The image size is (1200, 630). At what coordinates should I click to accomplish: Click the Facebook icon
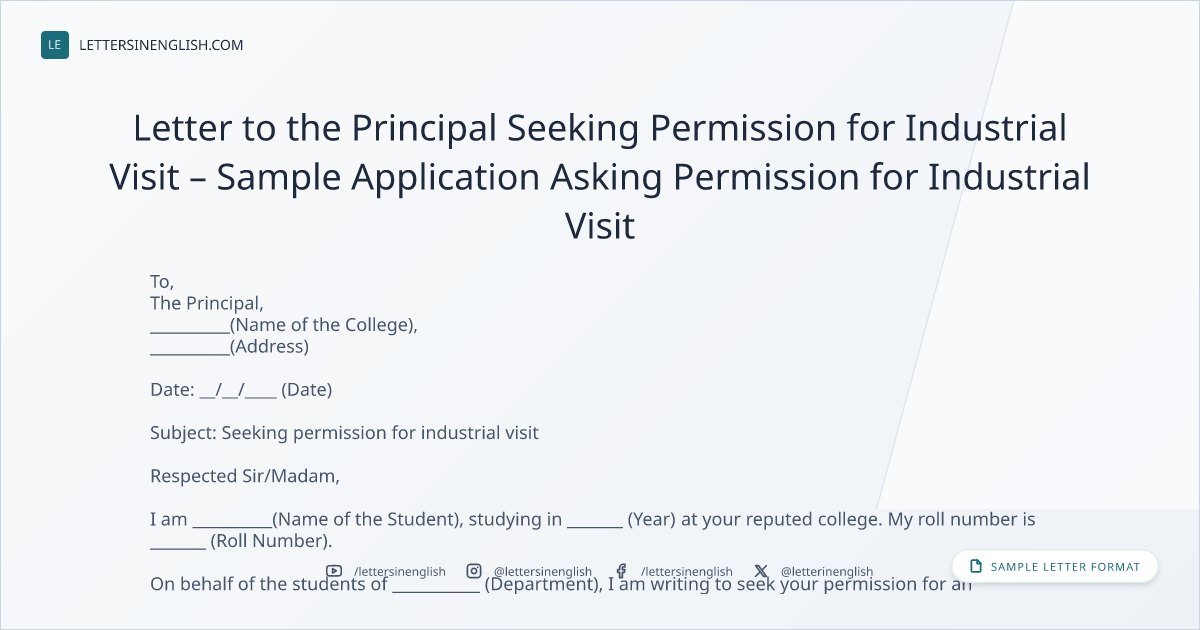pos(621,571)
